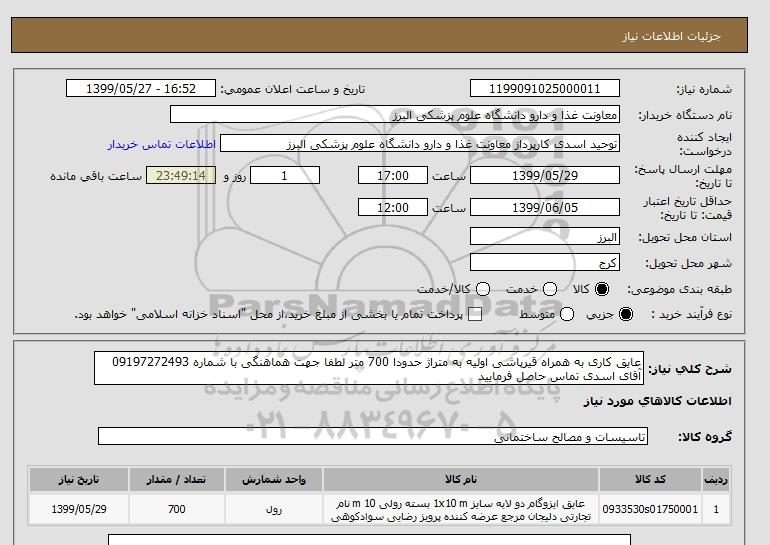Click the نام کالا column header
This screenshot has height=545, width=770.
461,479
